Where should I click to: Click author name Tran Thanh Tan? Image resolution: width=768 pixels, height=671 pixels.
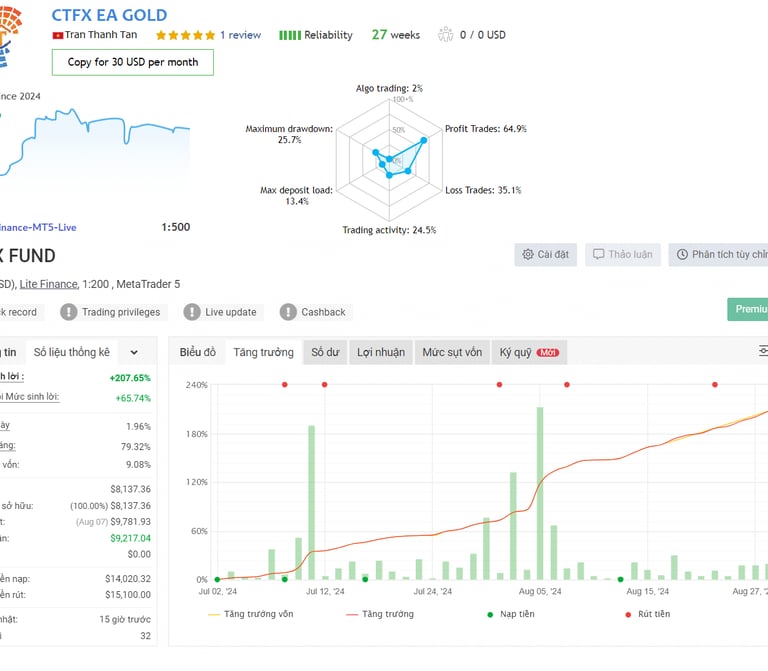pos(101,35)
